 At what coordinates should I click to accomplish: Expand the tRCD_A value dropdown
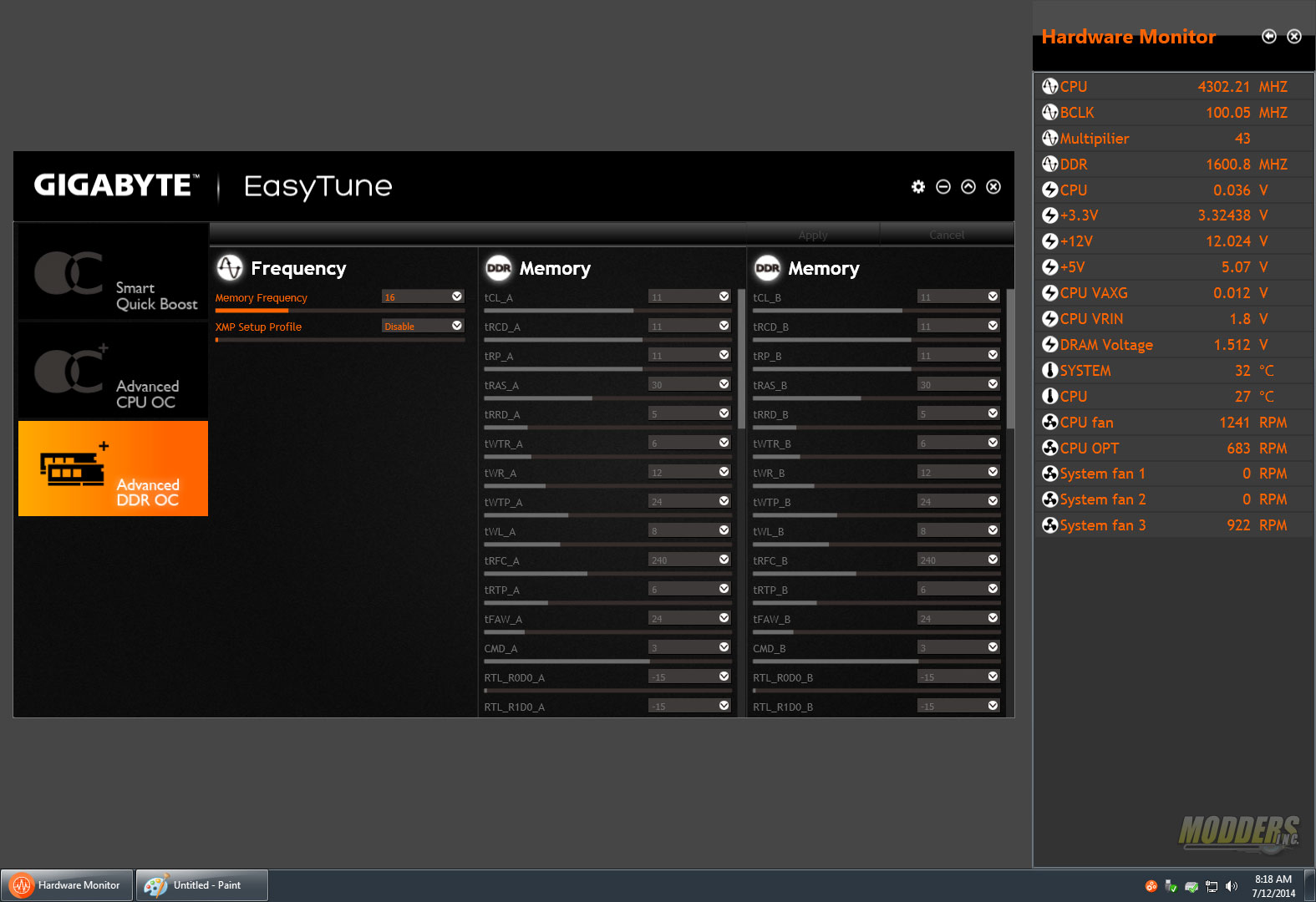click(690, 326)
